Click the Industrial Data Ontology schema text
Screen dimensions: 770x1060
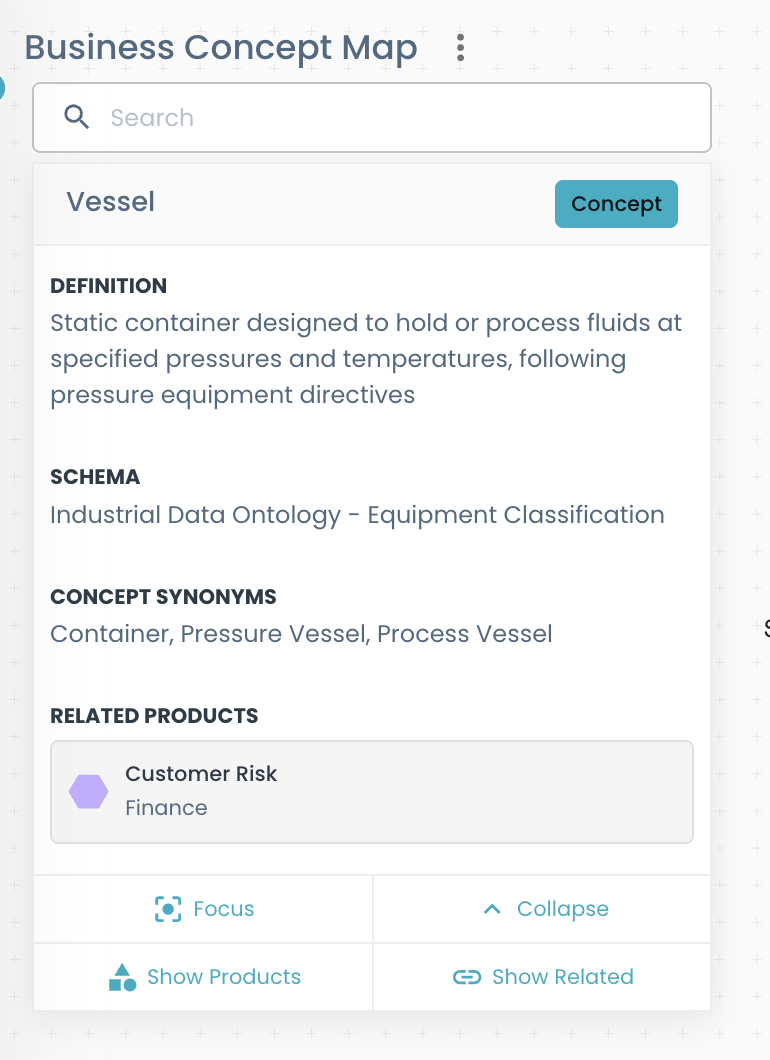357,515
